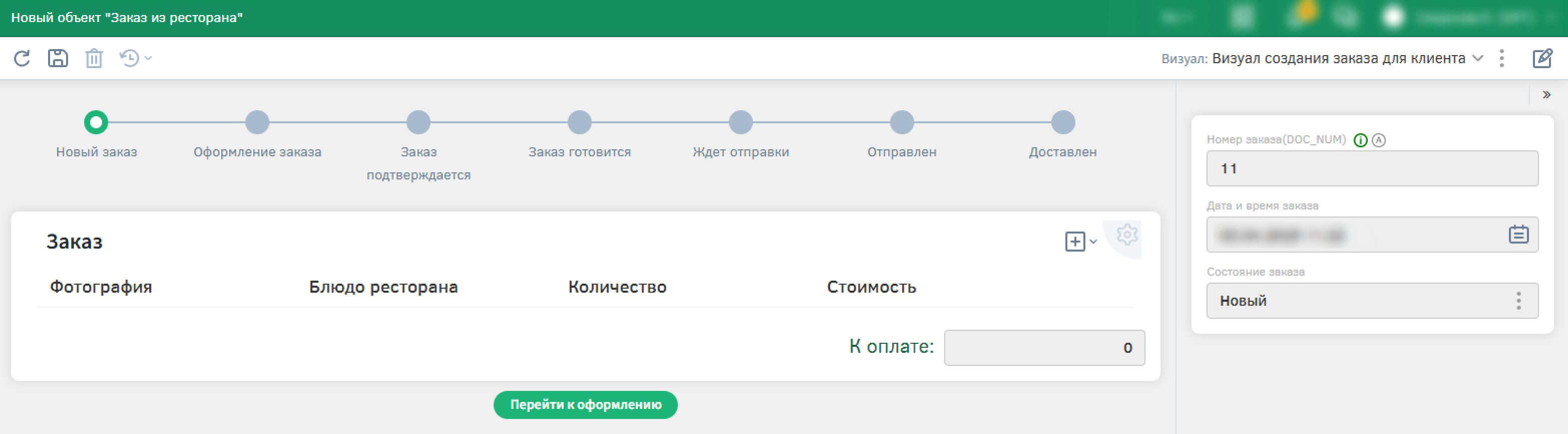Screen dimensions: 1568x434
Task: Click the green info icon near DOC_NUM
Action: 1360,140
